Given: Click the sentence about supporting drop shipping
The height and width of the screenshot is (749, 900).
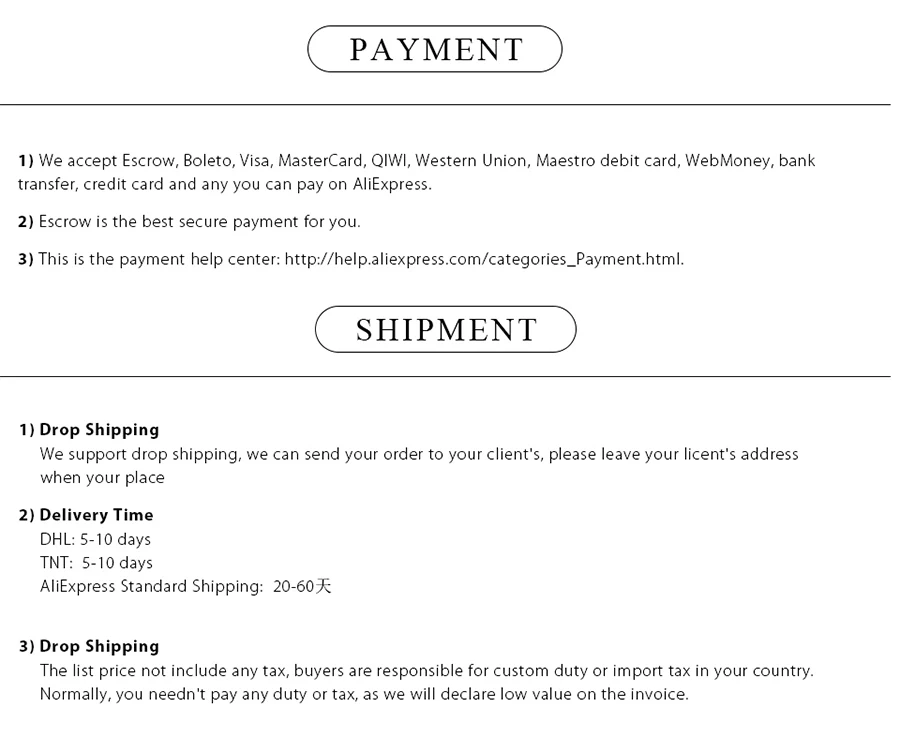Looking at the screenshot, I should coord(419,454).
